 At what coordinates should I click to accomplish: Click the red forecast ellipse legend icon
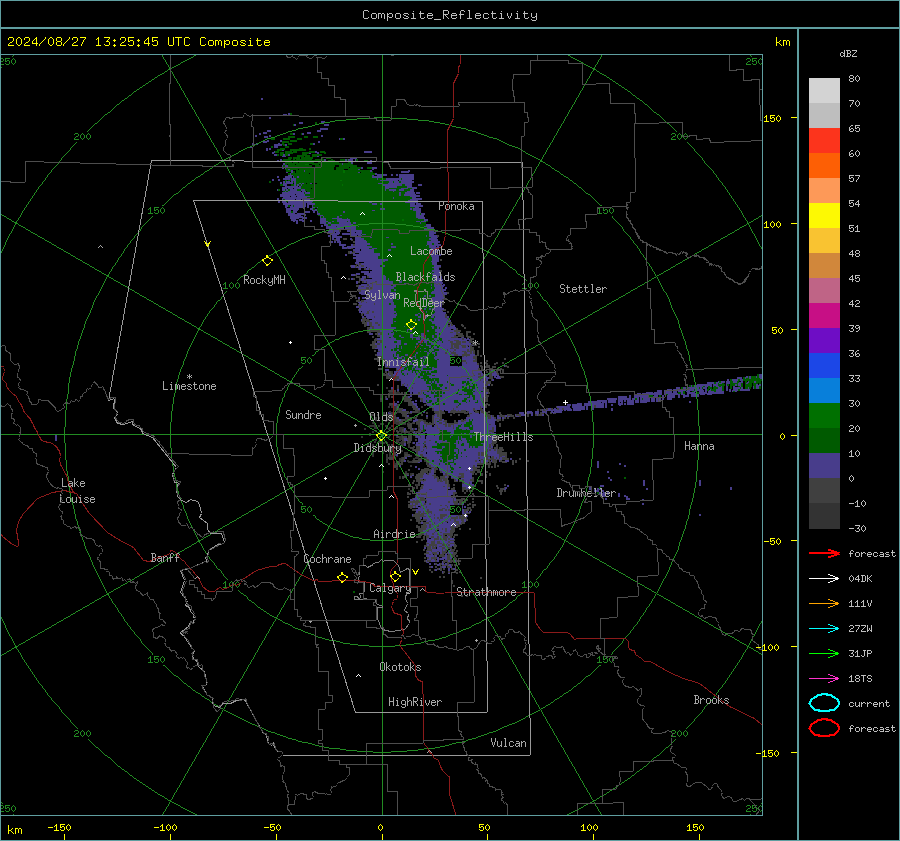824,728
